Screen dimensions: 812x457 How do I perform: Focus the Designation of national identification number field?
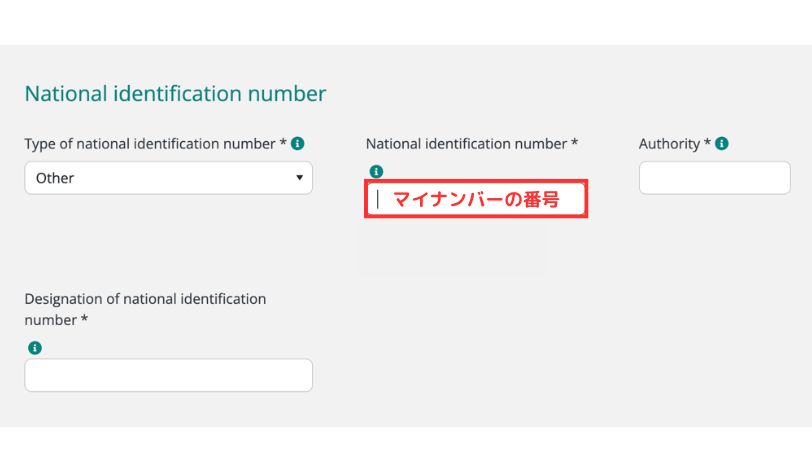point(168,375)
